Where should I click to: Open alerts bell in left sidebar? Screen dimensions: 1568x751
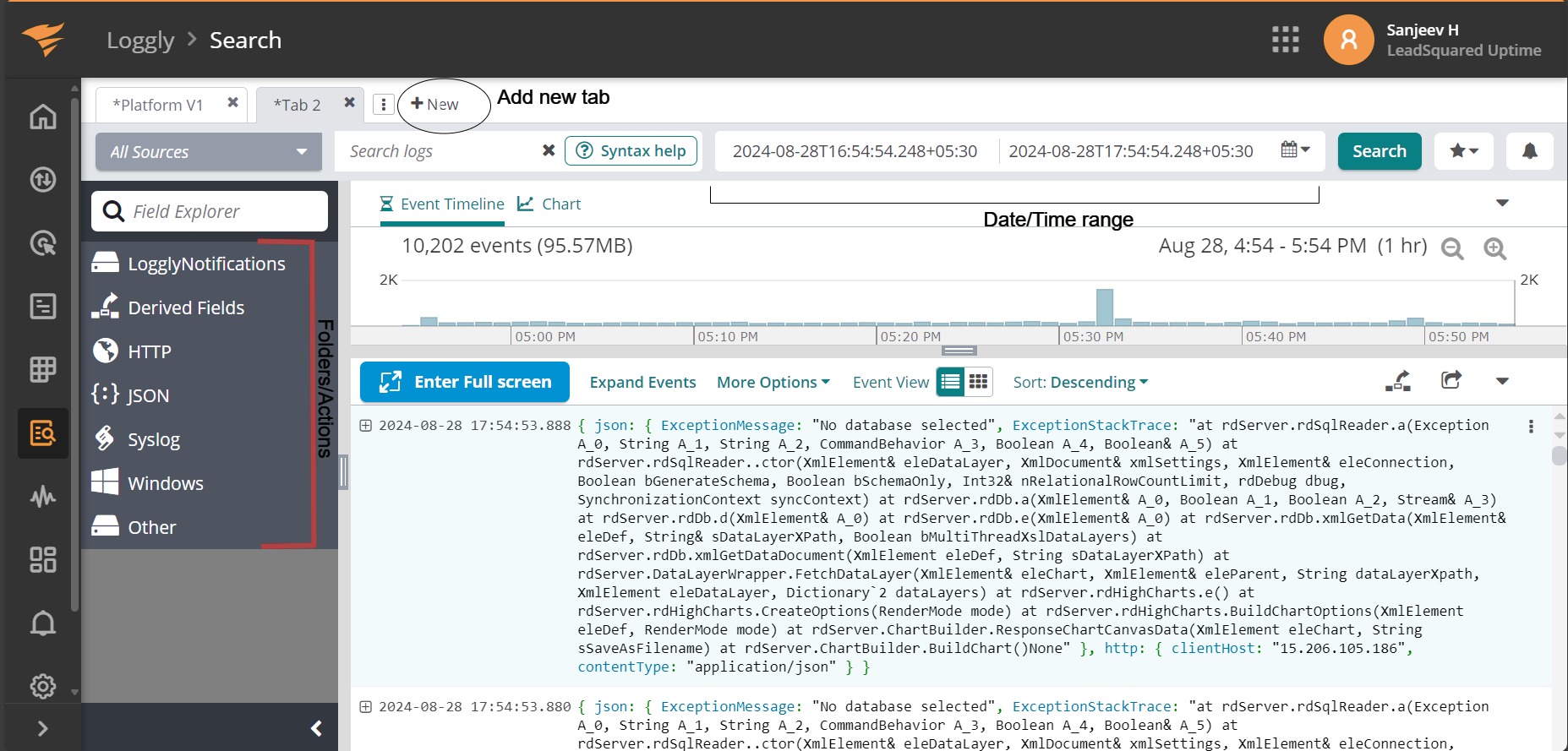[x=43, y=623]
